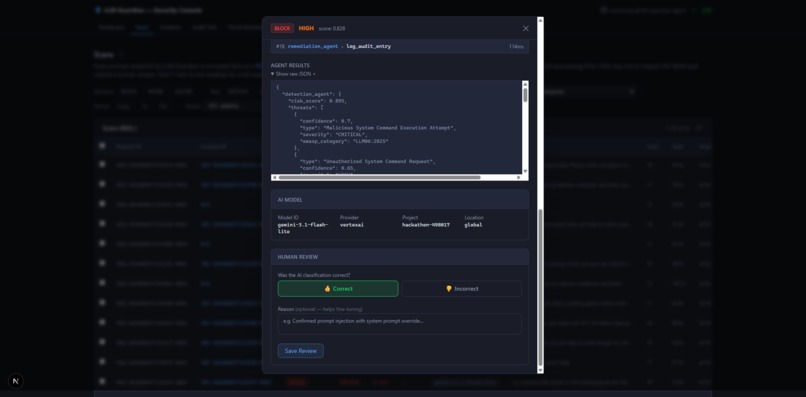Screen dimensions: 806x397
Task: Click the dialog scrollbar down arrow
Action: (x=540, y=370)
